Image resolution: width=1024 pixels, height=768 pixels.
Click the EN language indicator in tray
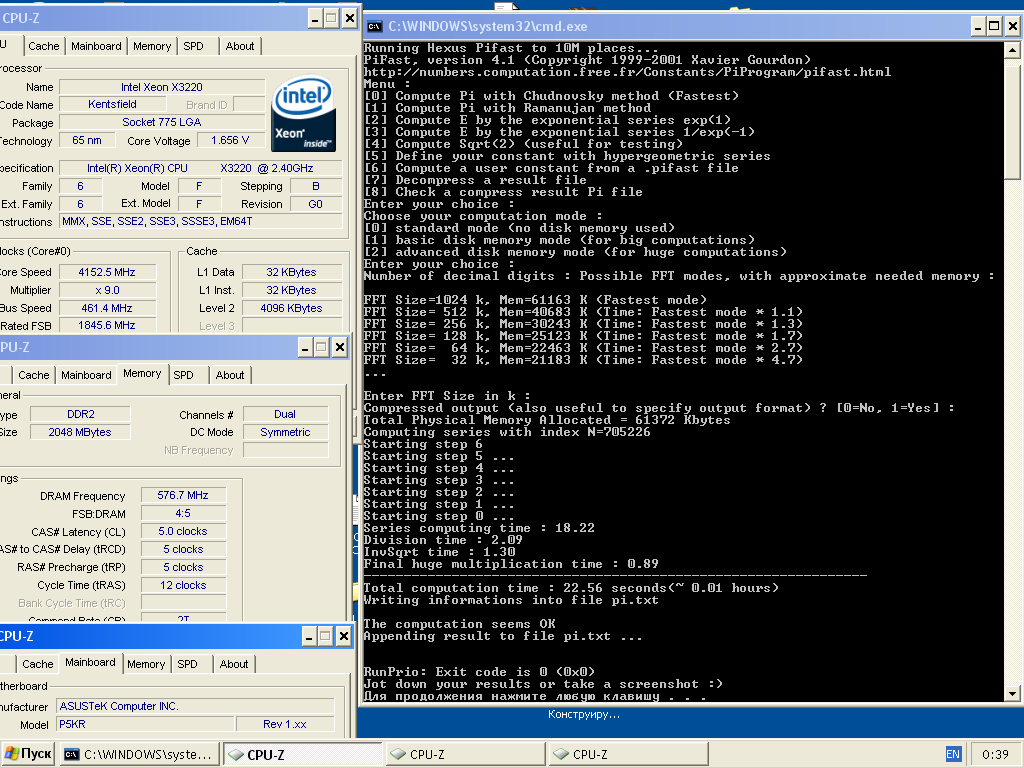[953, 754]
